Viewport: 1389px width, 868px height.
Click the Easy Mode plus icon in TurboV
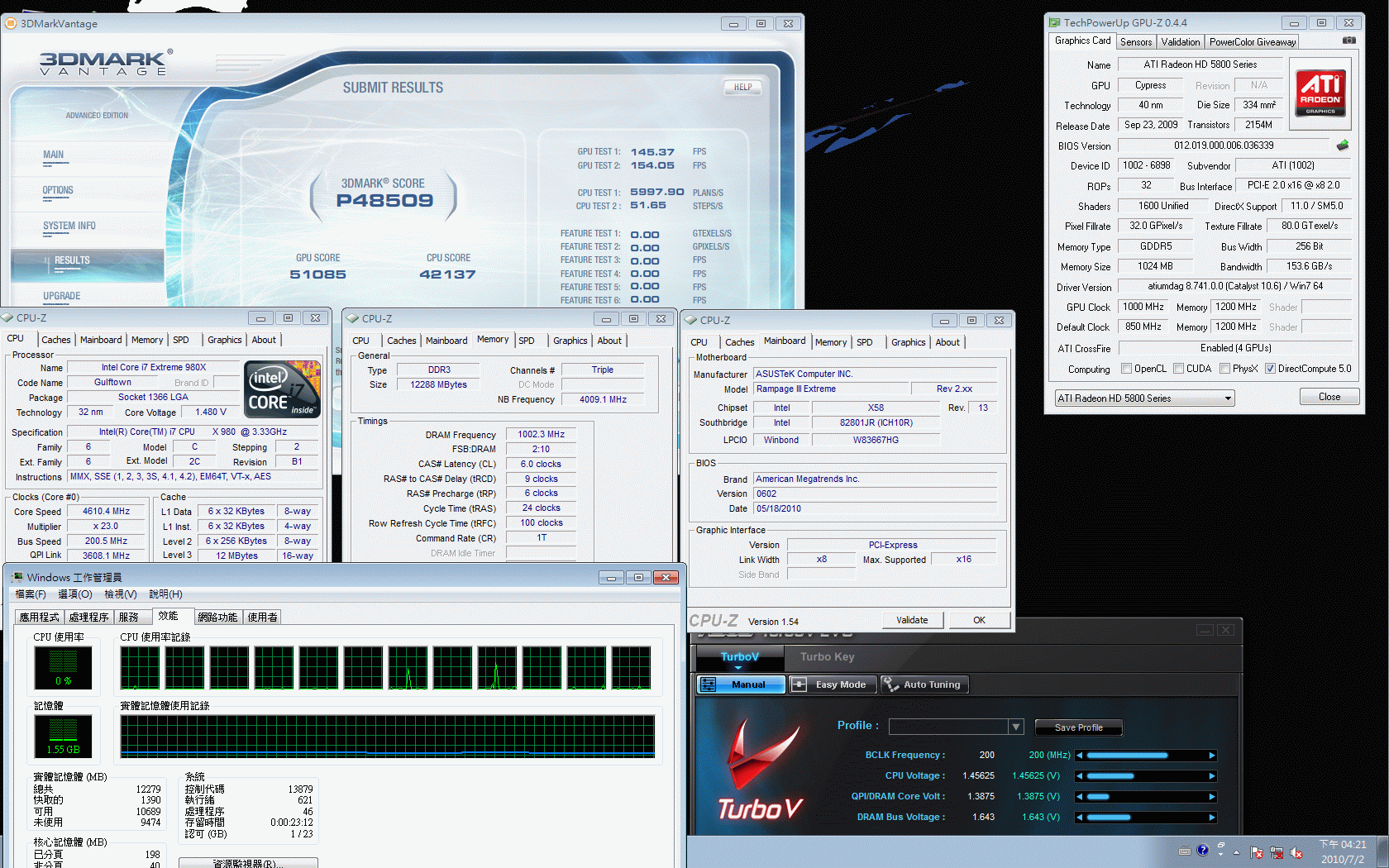[799, 684]
